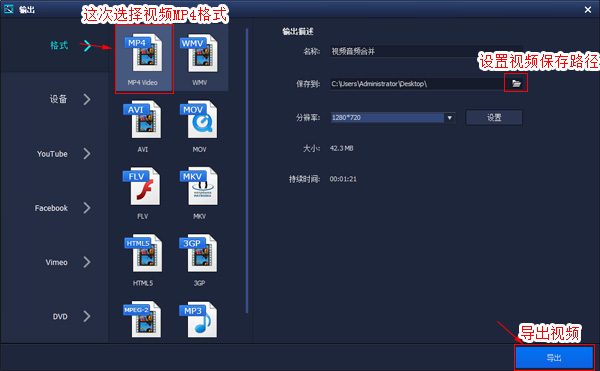Choose the MP3 audio format
The height and width of the screenshot is (371, 600).
pos(199,319)
